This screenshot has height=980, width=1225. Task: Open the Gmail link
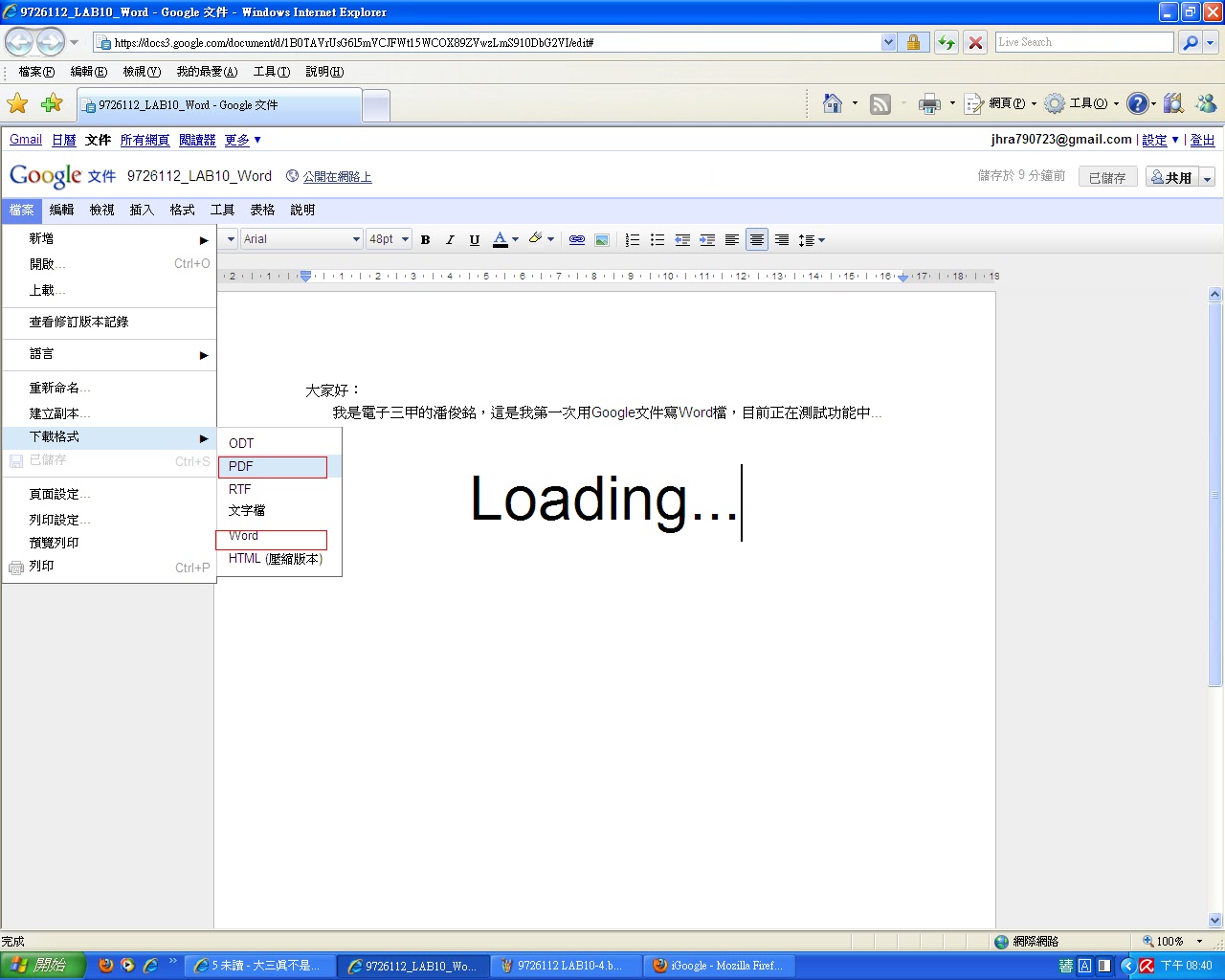pos(26,140)
